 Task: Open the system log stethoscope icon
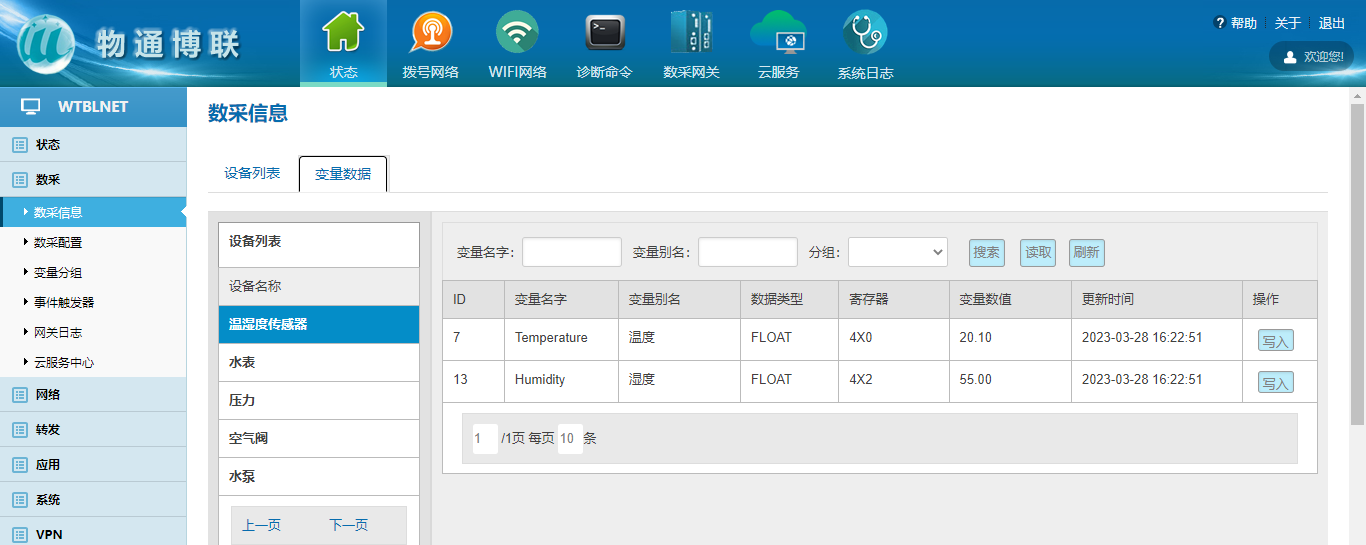click(x=865, y=34)
